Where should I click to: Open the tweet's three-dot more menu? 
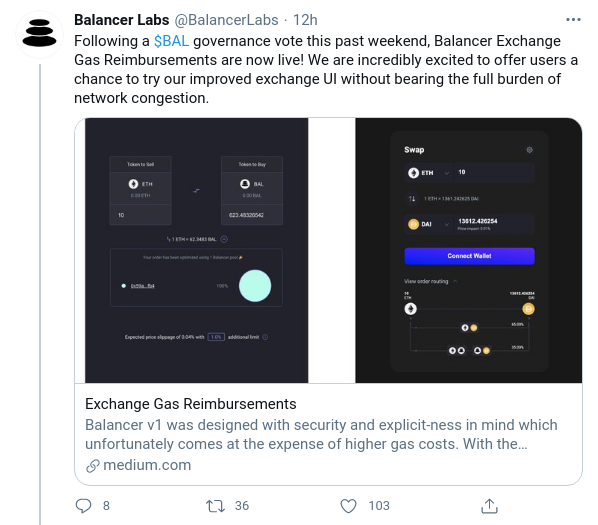[573, 19]
